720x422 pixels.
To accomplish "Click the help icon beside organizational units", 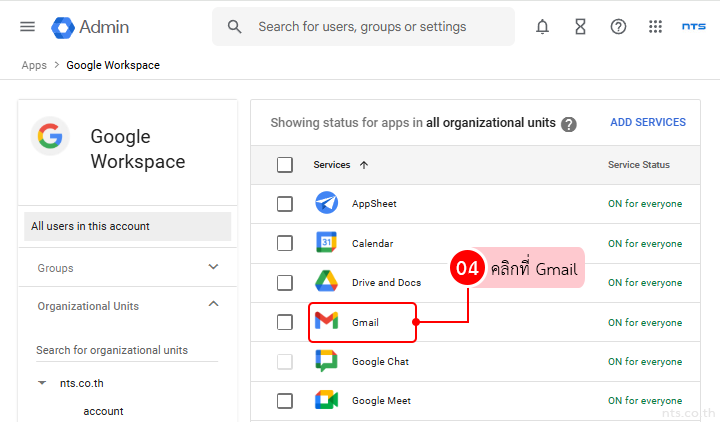I will click(x=568, y=124).
